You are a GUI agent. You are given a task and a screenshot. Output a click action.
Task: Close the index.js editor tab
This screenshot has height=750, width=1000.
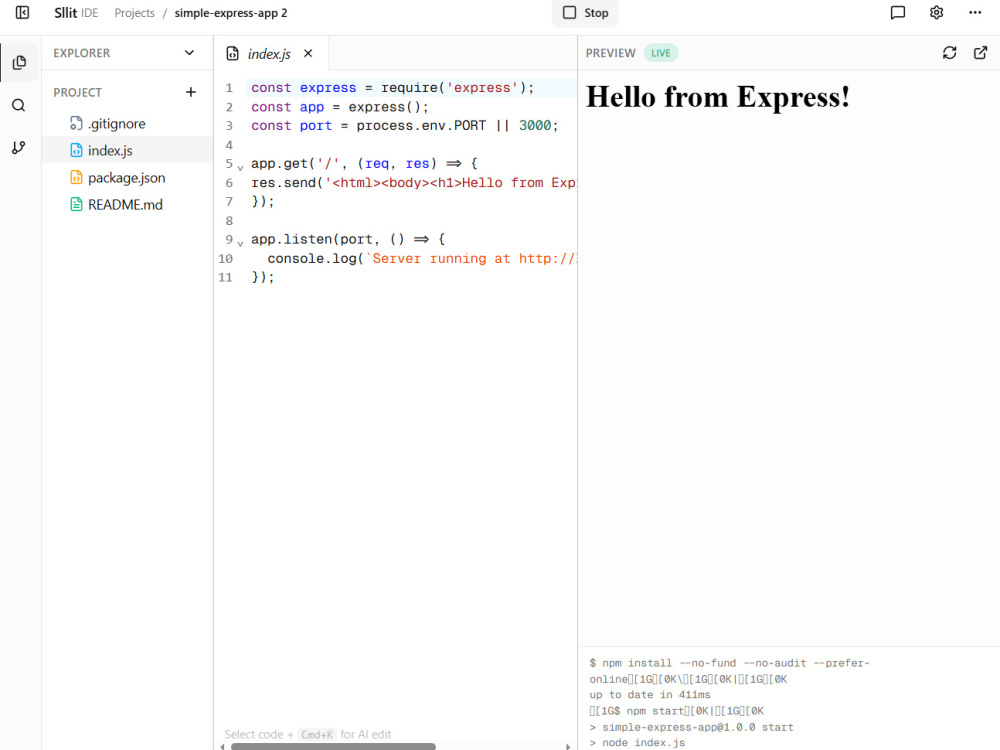(x=308, y=54)
